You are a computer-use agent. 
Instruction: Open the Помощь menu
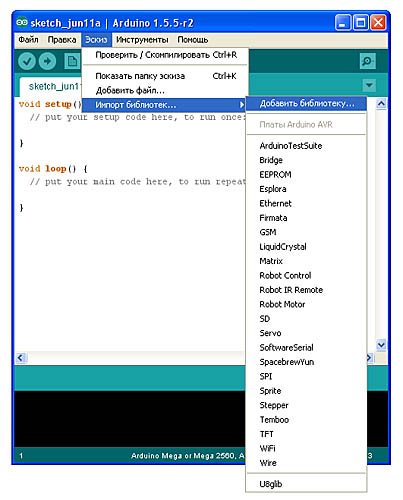(x=193, y=40)
